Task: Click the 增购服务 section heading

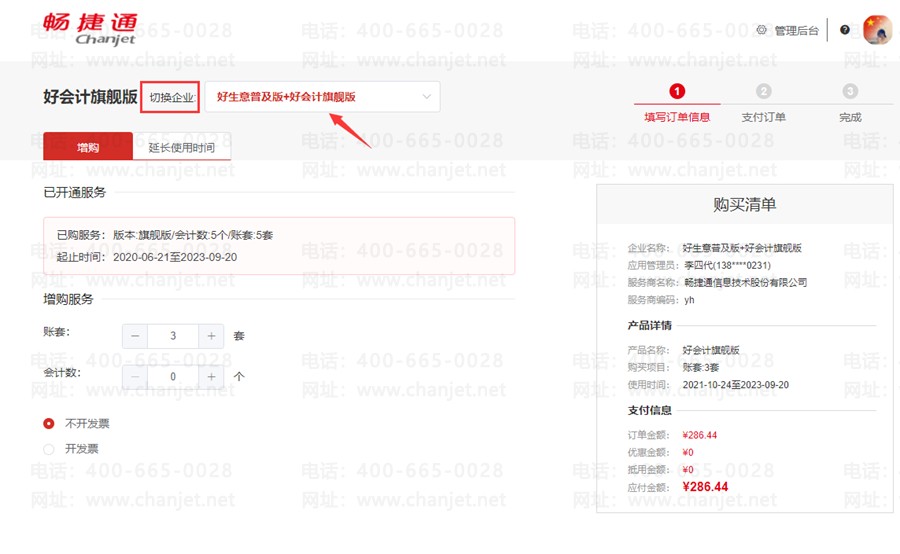Action: (x=68, y=299)
